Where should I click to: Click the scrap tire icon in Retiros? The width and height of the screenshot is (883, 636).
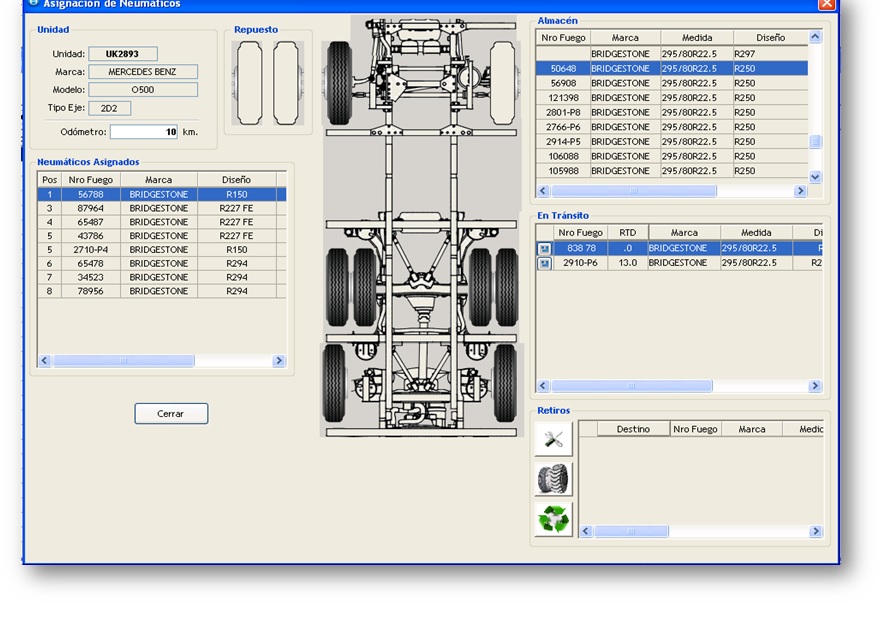click(x=554, y=479)
